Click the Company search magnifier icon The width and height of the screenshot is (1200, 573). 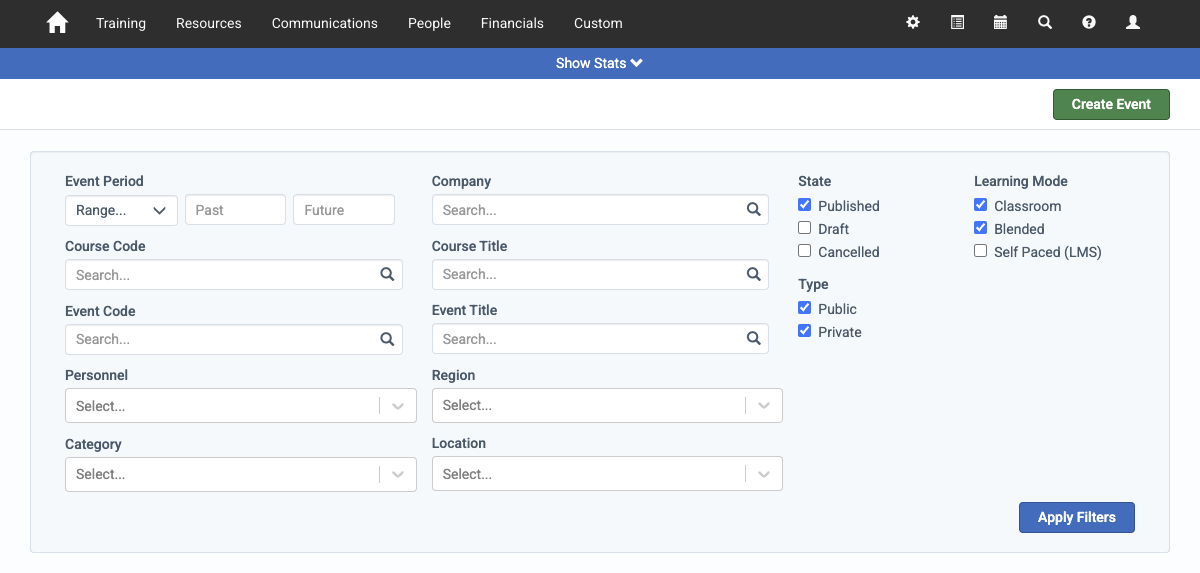[x=753, y=210]
